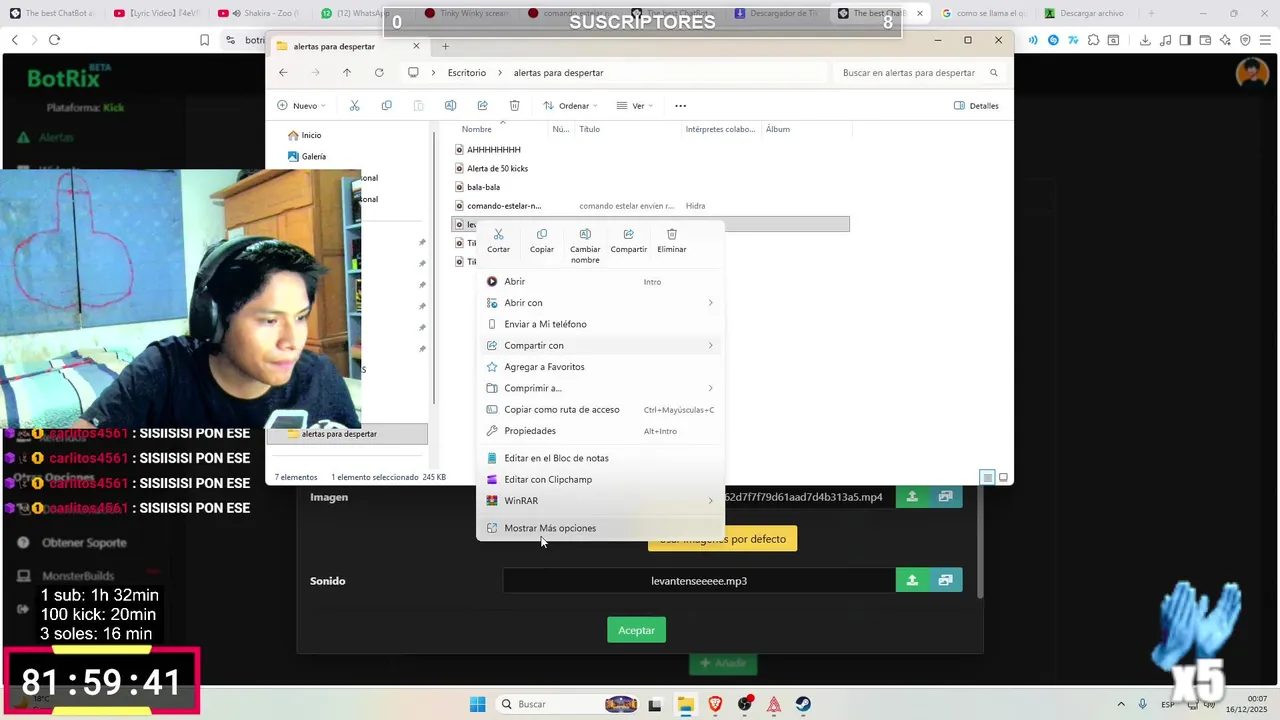Show hidden system tray icons chevron
The image size is (1280, 720).
[1120, 704]
